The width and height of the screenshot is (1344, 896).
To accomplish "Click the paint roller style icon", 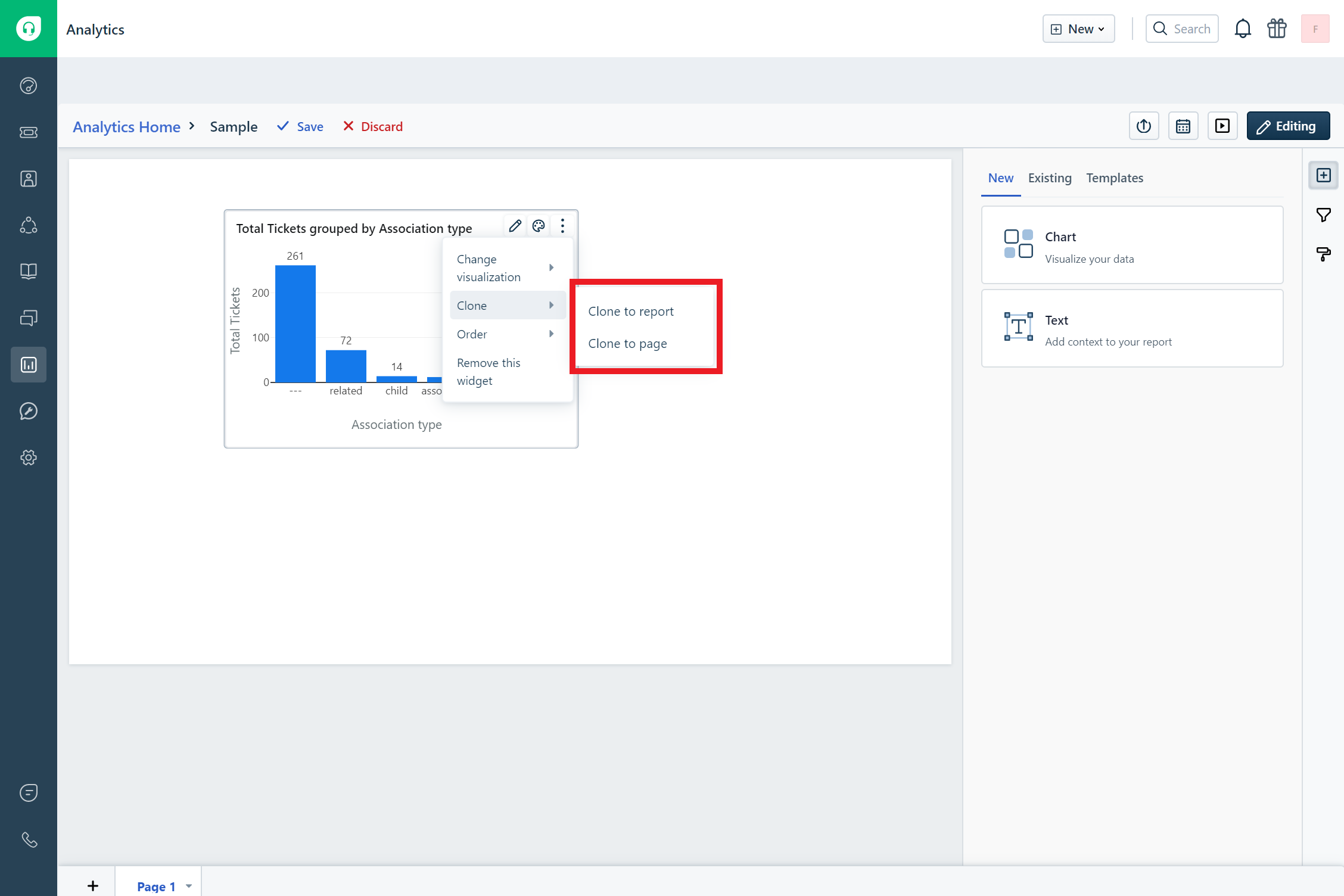I will click(1323, 254).
